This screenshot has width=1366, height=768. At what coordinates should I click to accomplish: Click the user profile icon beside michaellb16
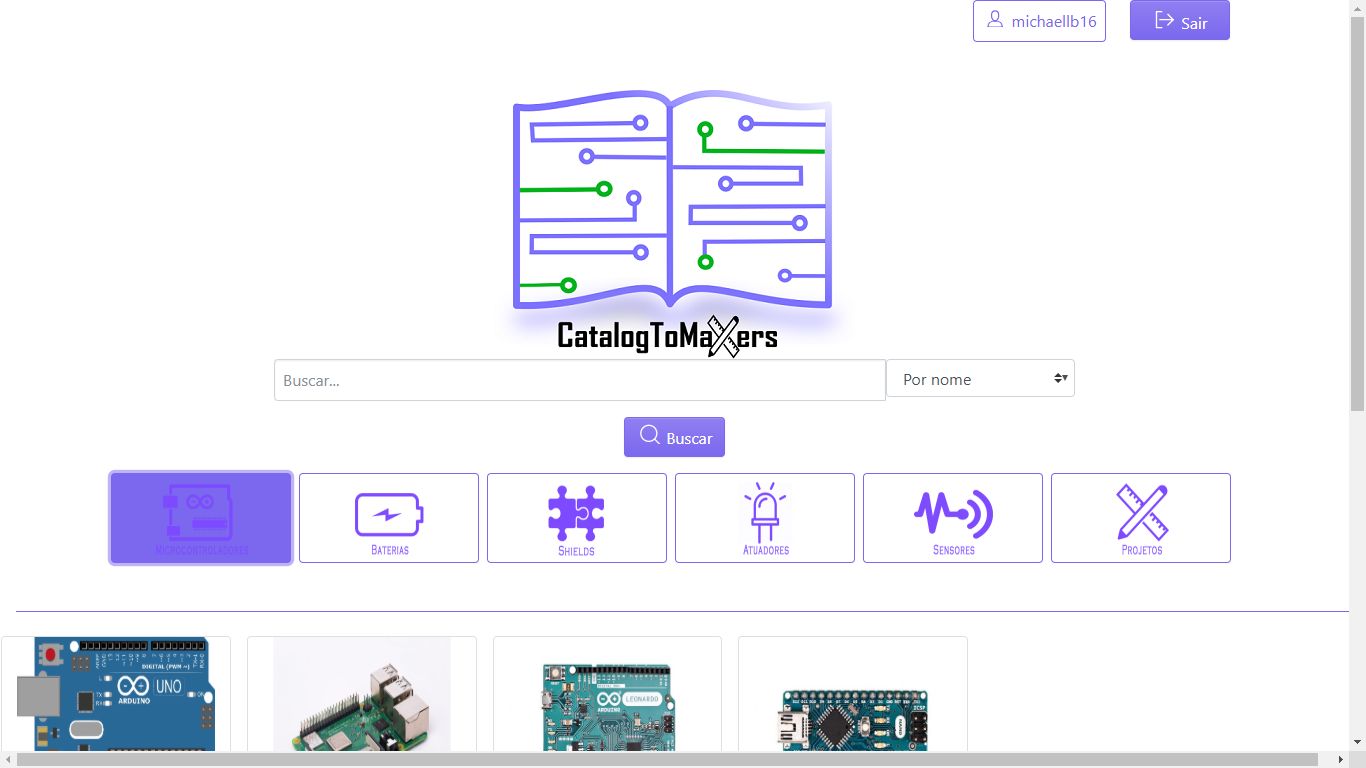click(995, 20)
